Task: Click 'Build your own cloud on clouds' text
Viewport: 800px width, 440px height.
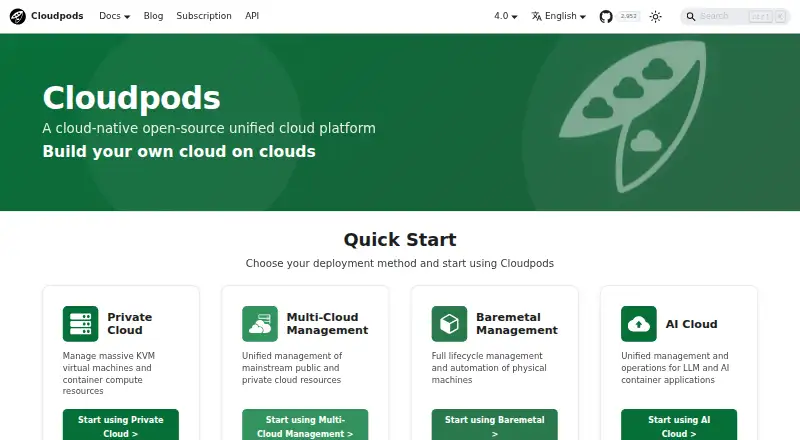Action: point(179,152)
